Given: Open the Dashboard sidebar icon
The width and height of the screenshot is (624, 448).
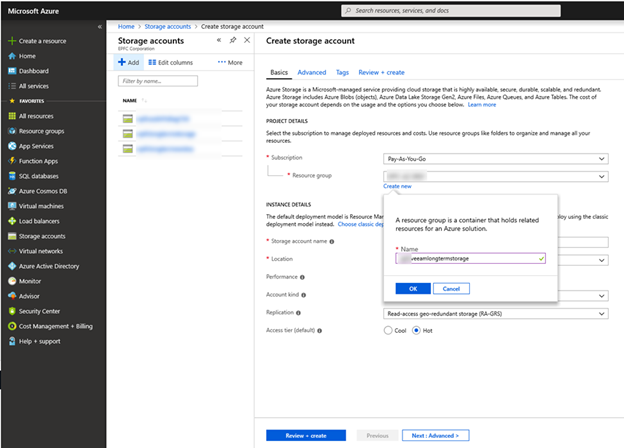Looking at the screenshot, I should (x=12, y=71).
